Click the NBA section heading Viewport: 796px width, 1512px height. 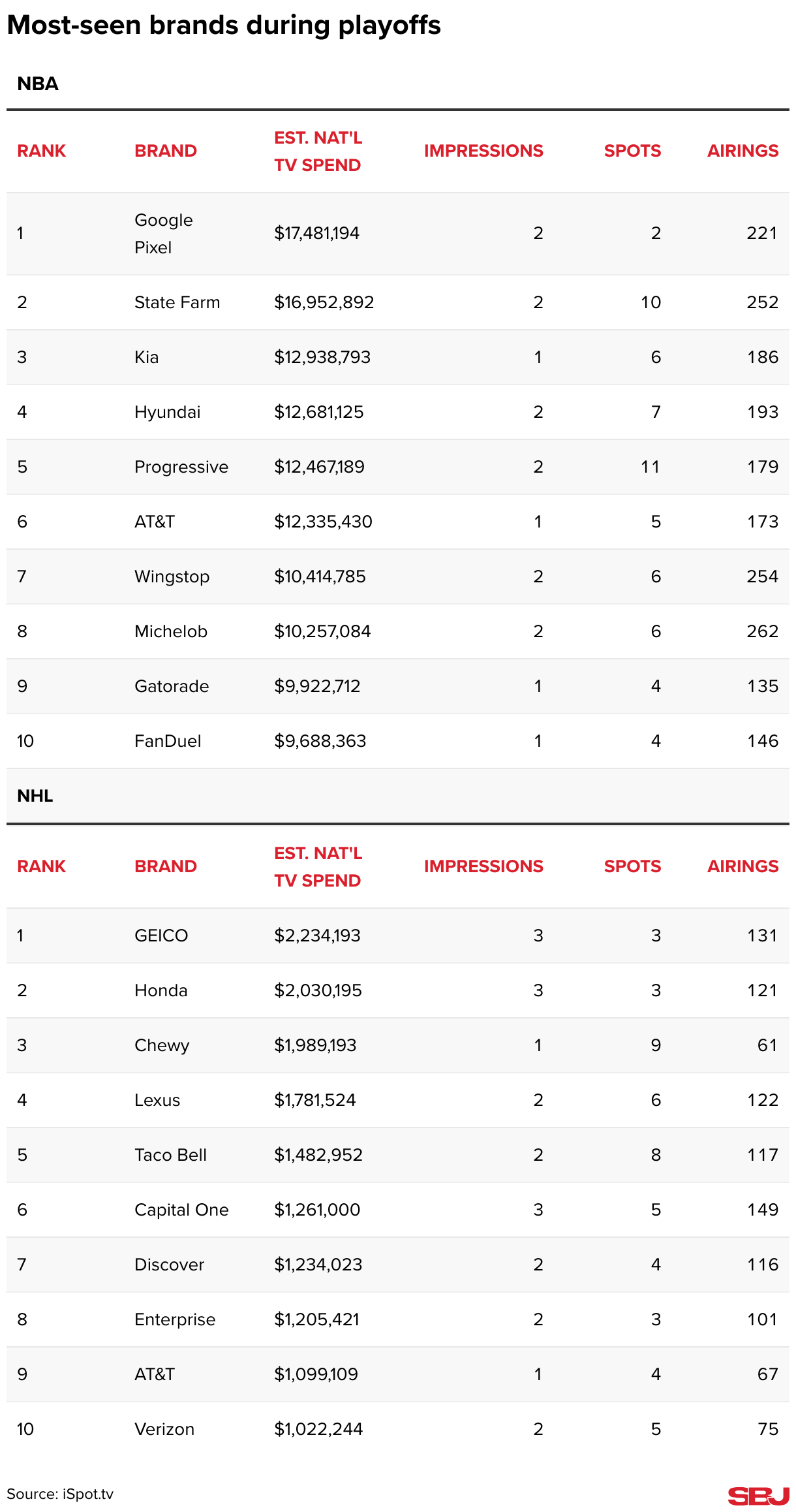[38, 84]
